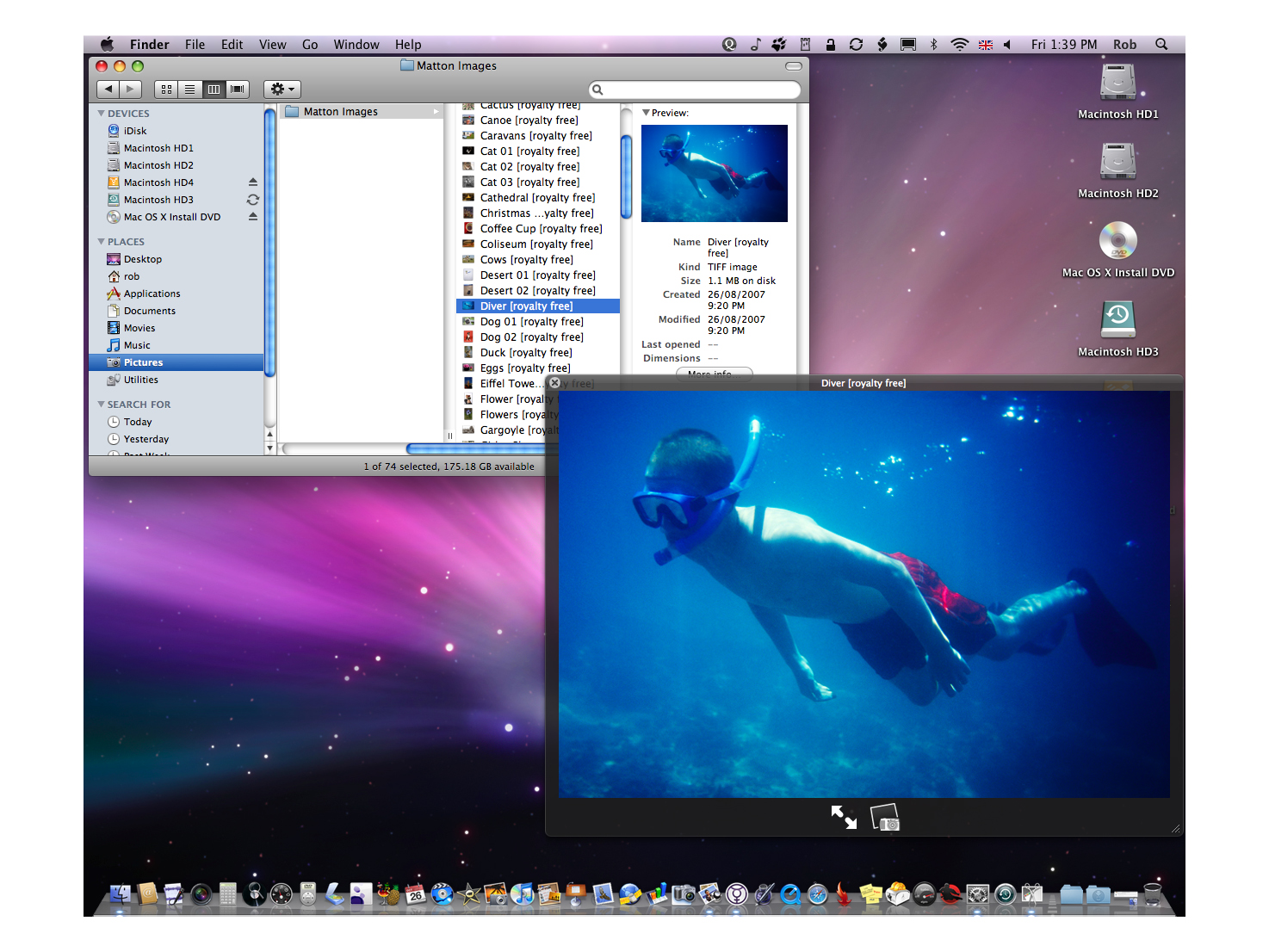Launch Address Book from the Dock
The height and width of the screenshot is (952, 1269).
[x=147, y=893]
